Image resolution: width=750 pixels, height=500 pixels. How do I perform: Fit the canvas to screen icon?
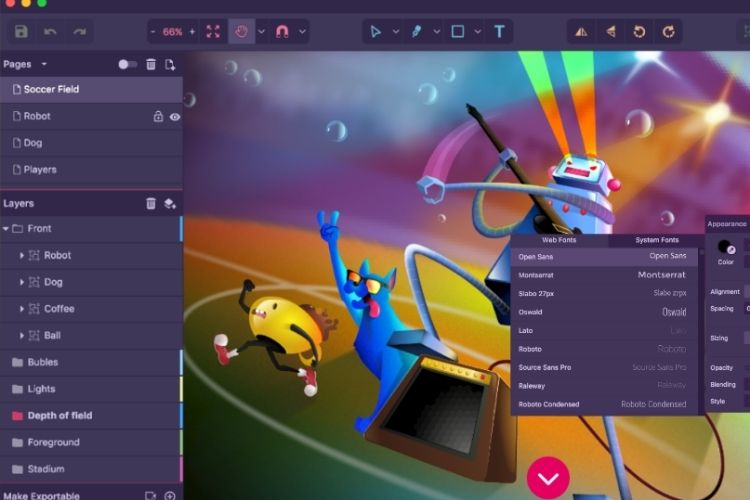[213, 32]
